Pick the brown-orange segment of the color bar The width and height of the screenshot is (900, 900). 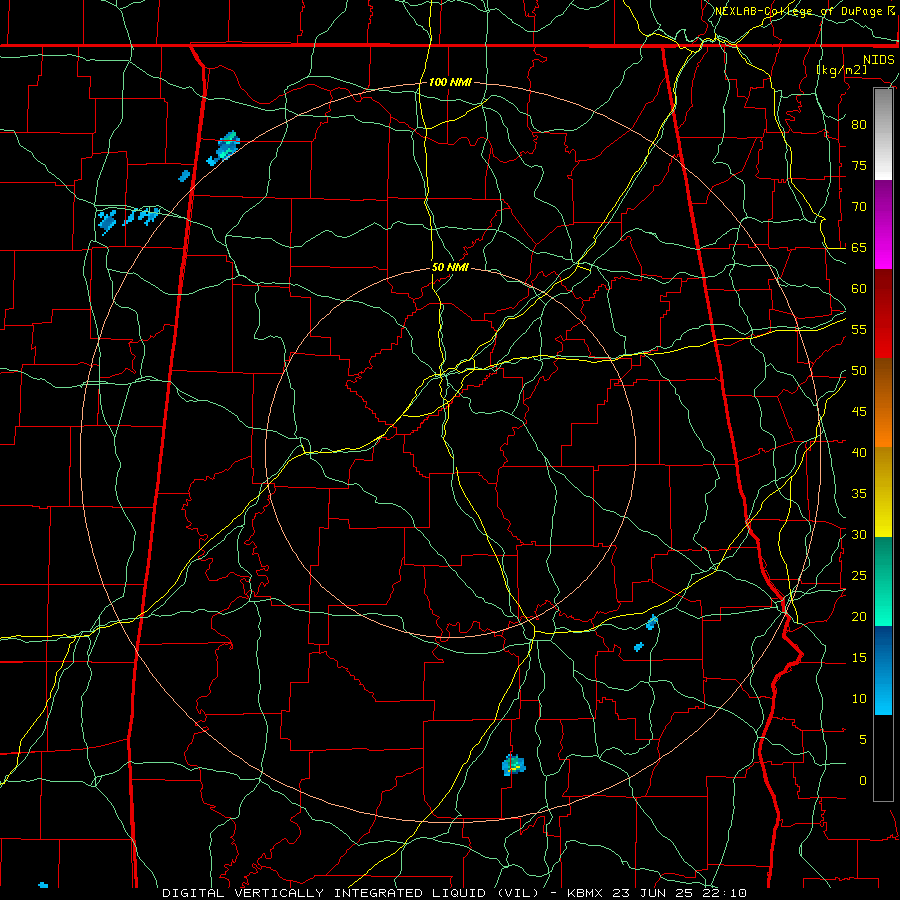[x=883, y=403]
